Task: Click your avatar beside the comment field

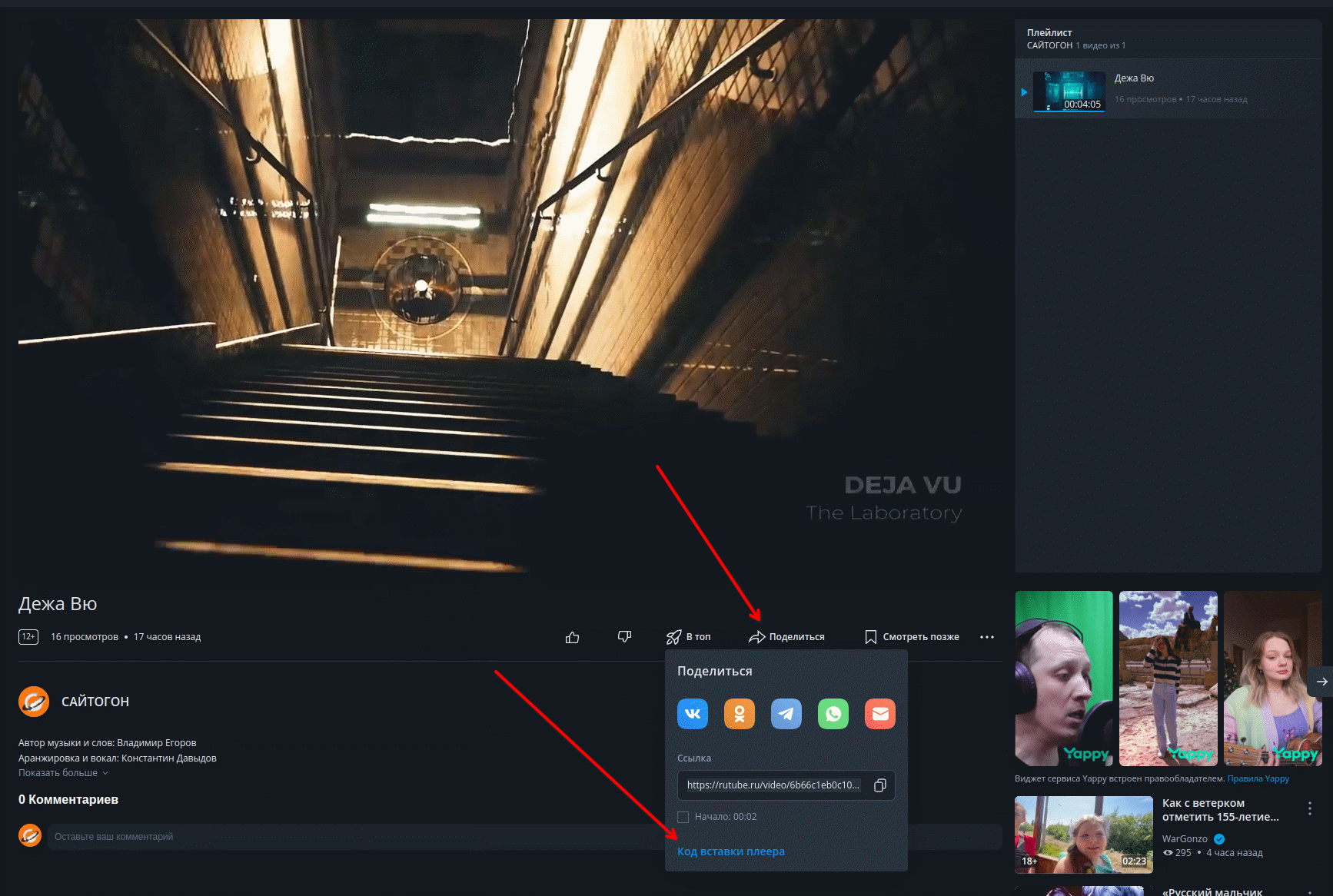Action: pyautogui.click(x=30, y=835)
